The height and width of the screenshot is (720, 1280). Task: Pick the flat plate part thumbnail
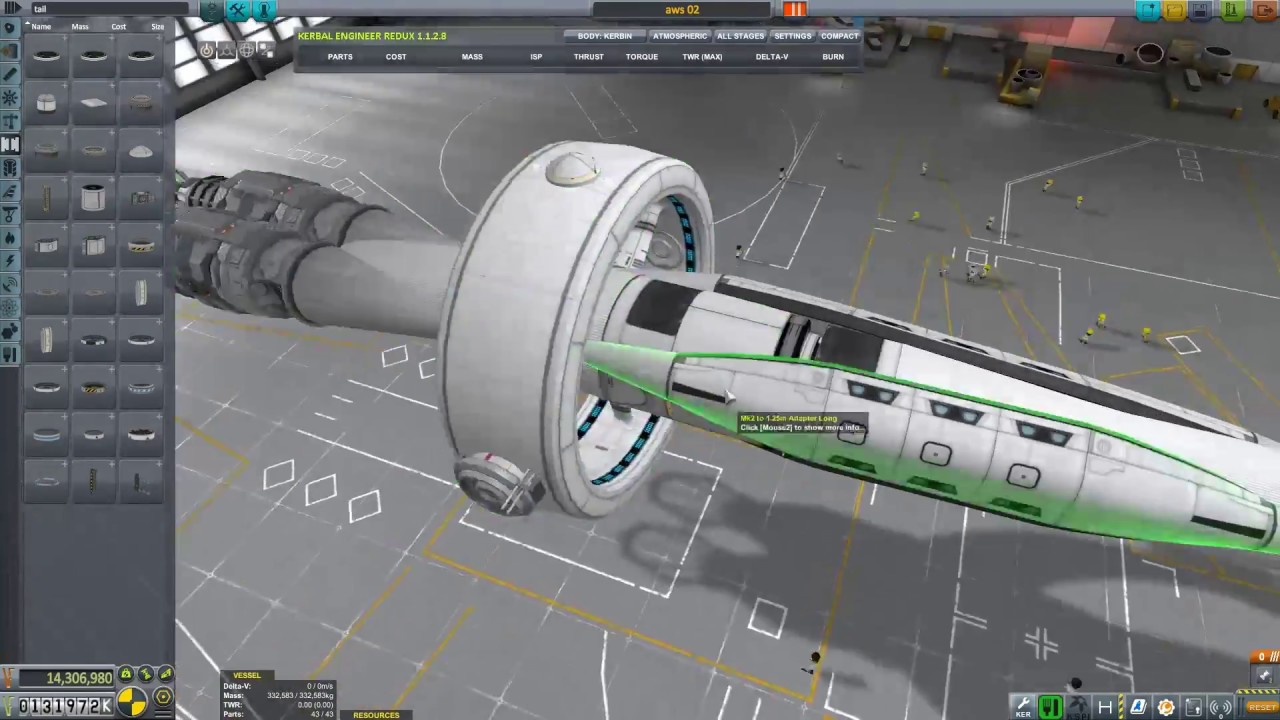point(93,102)
